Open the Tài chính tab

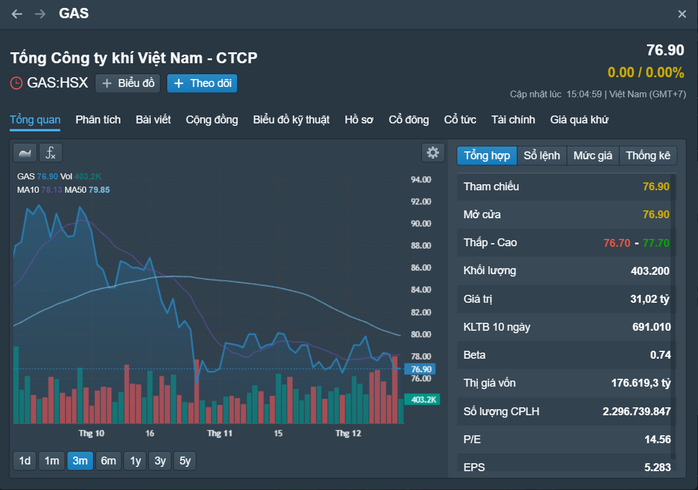[x=513, y=120]
